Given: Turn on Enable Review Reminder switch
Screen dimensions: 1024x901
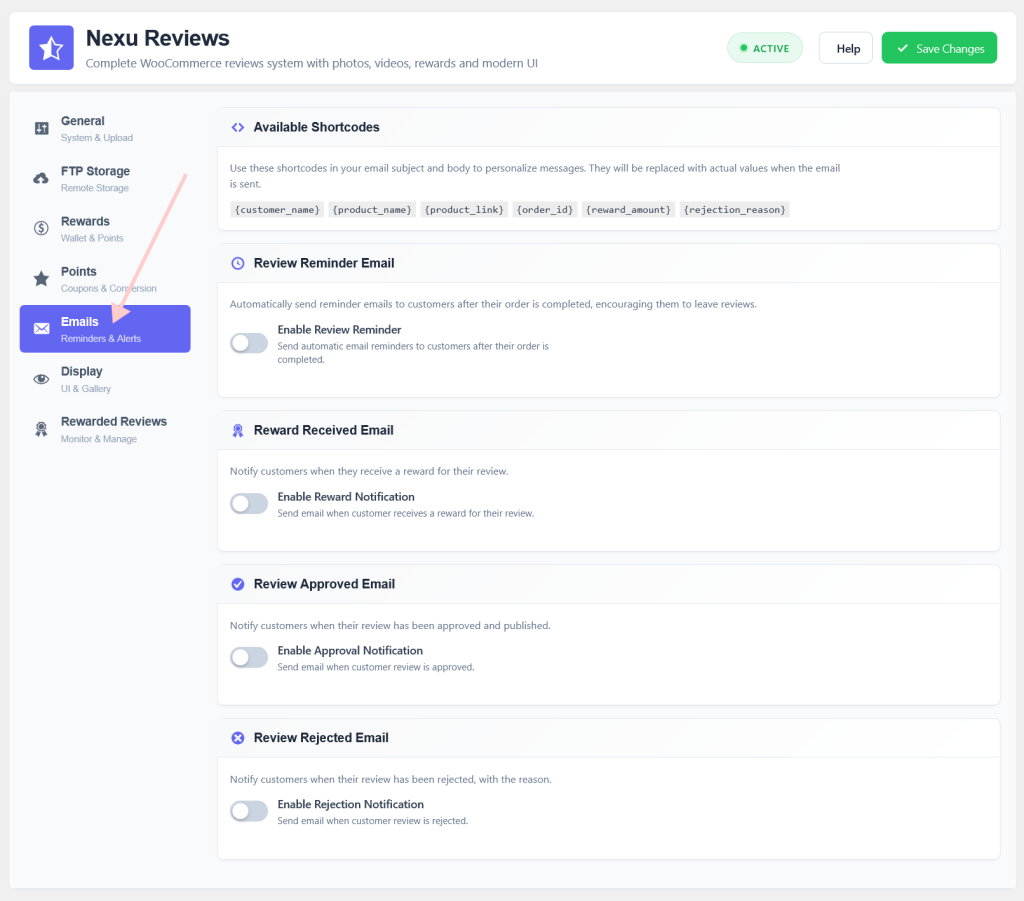Looking at the screenshot, I should (249, 343).
